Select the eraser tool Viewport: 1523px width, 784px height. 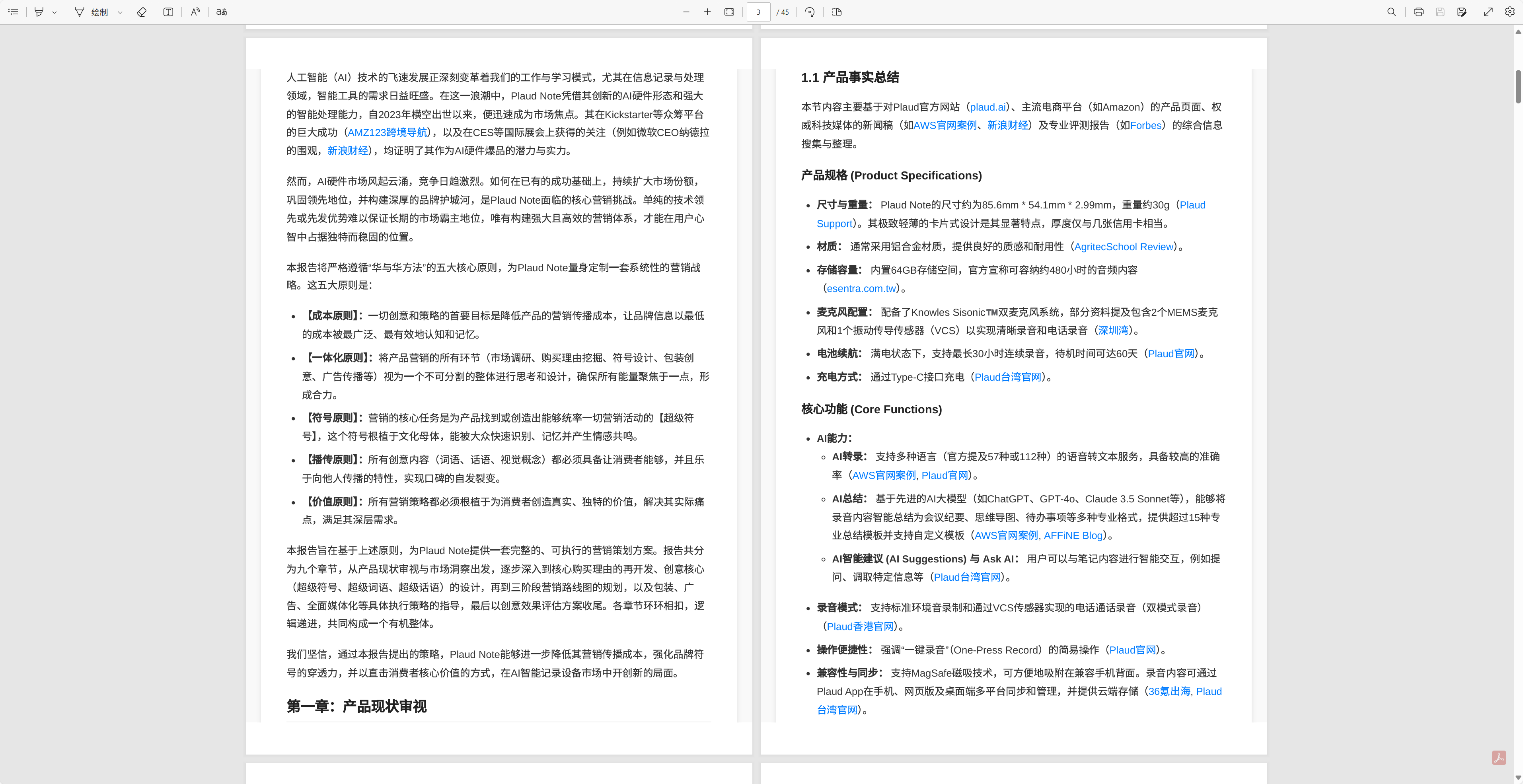(141, 12)
